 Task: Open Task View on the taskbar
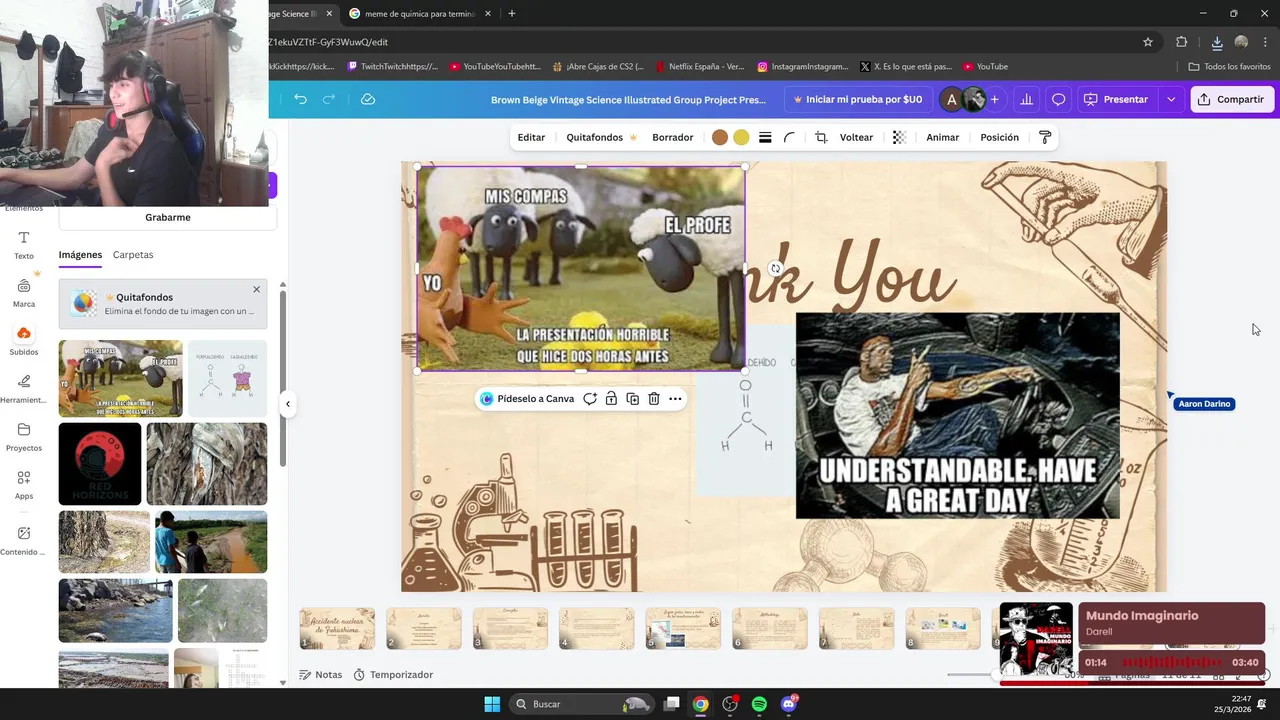tap(672, 704)
